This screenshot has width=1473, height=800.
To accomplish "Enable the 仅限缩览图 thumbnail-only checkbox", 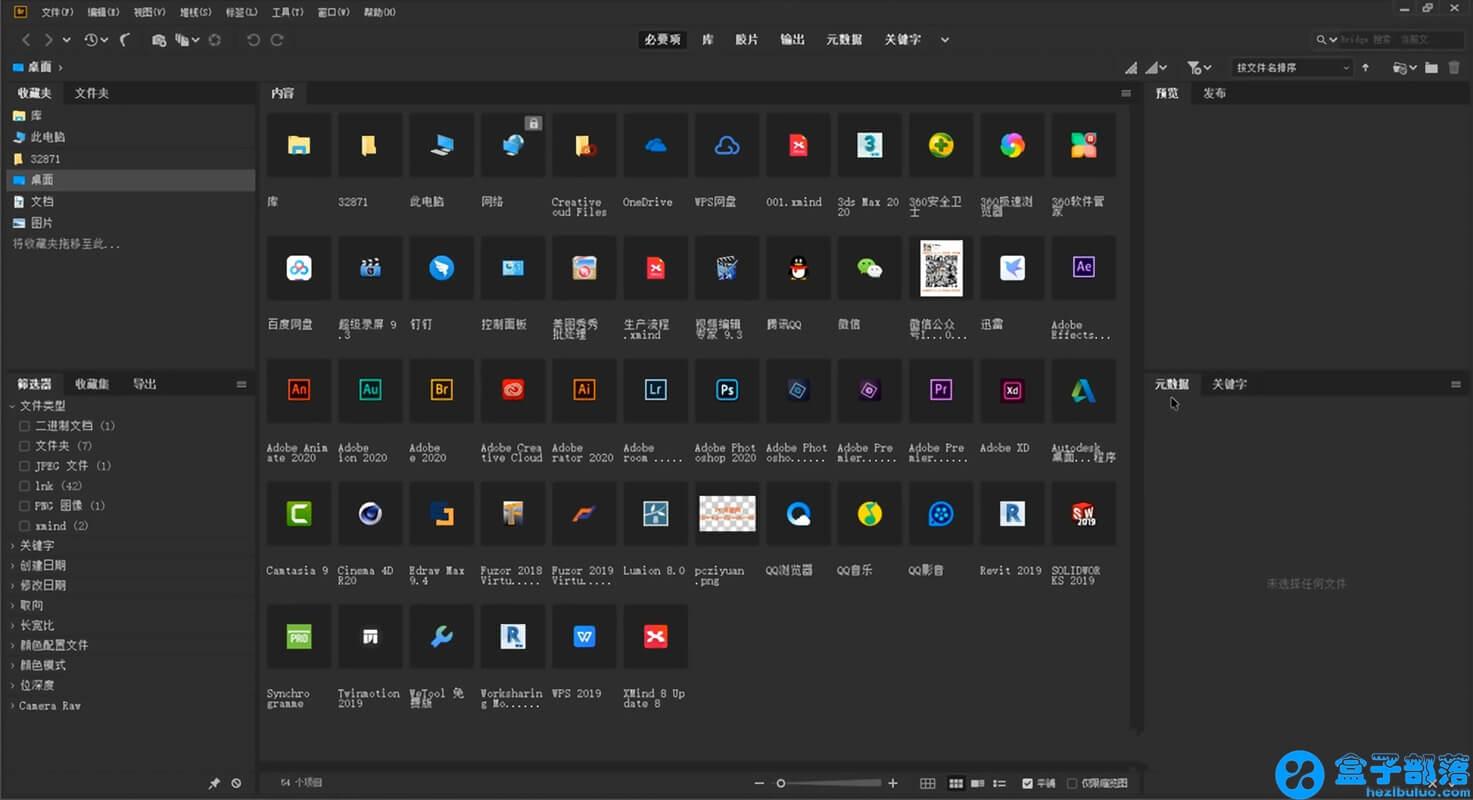I will [1072, 783].
